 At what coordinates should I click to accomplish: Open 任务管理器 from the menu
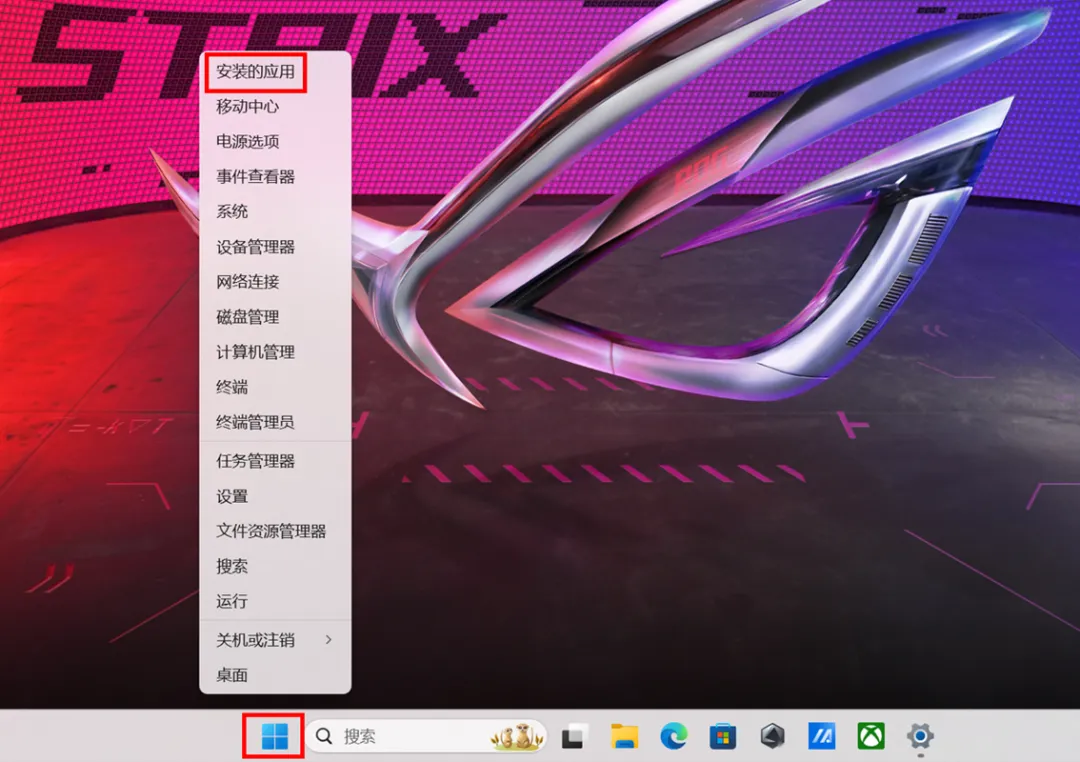click(x=275, y=462)
